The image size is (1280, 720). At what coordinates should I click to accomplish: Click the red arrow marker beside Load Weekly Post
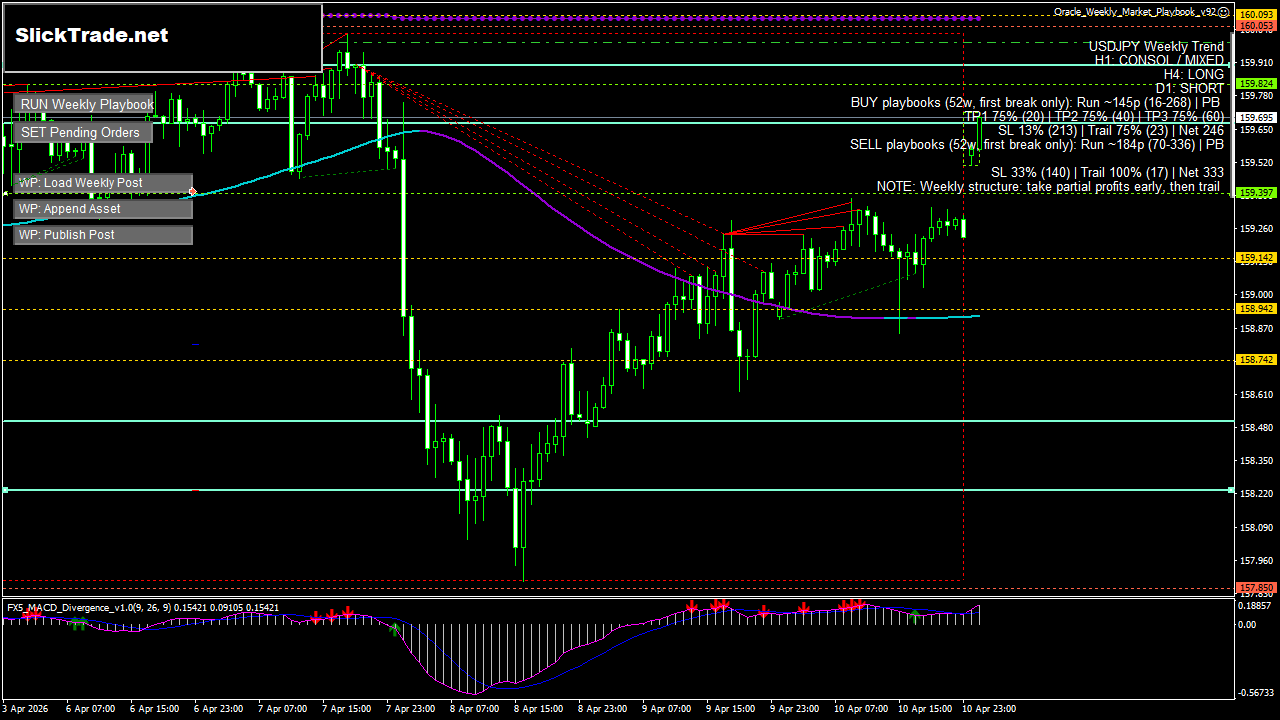(192, 190)
